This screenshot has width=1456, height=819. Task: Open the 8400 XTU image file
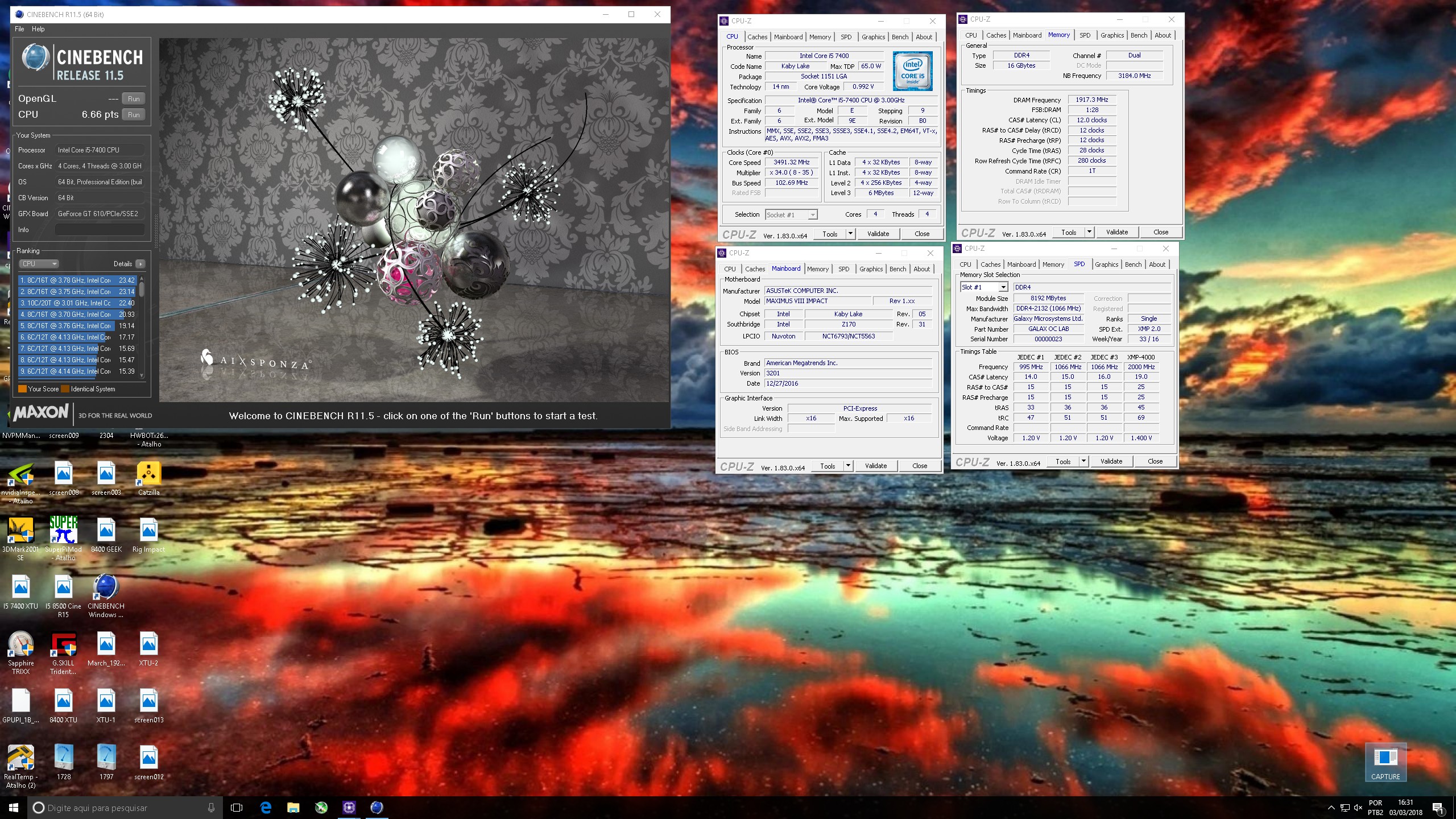click(64, 701)
